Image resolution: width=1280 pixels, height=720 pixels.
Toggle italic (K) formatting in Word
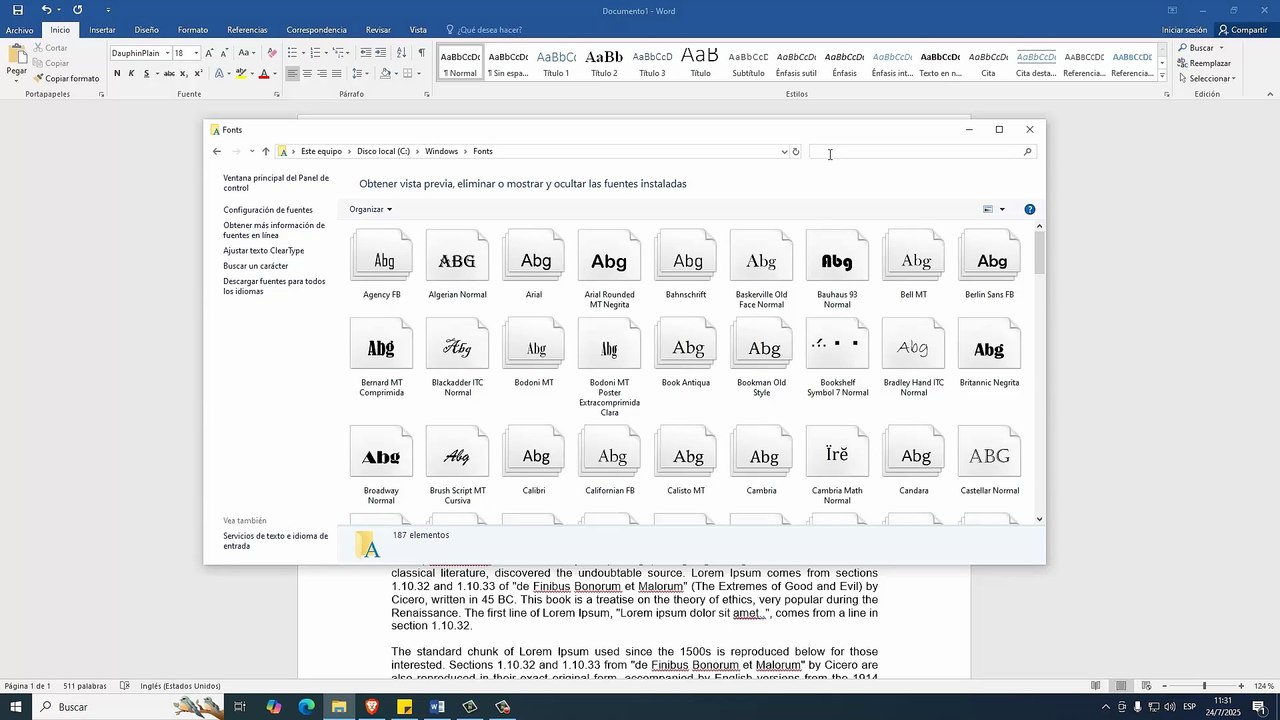point(131,73)
